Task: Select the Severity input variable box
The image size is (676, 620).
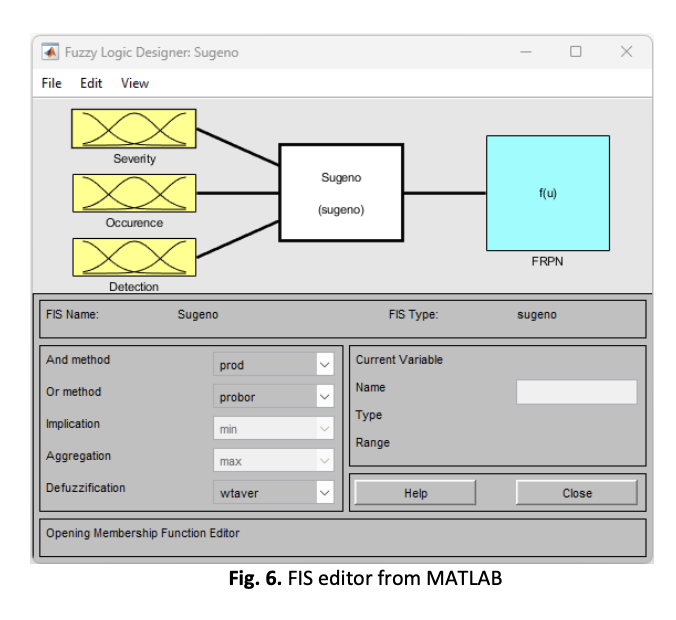Action: [x=134, y=129]
